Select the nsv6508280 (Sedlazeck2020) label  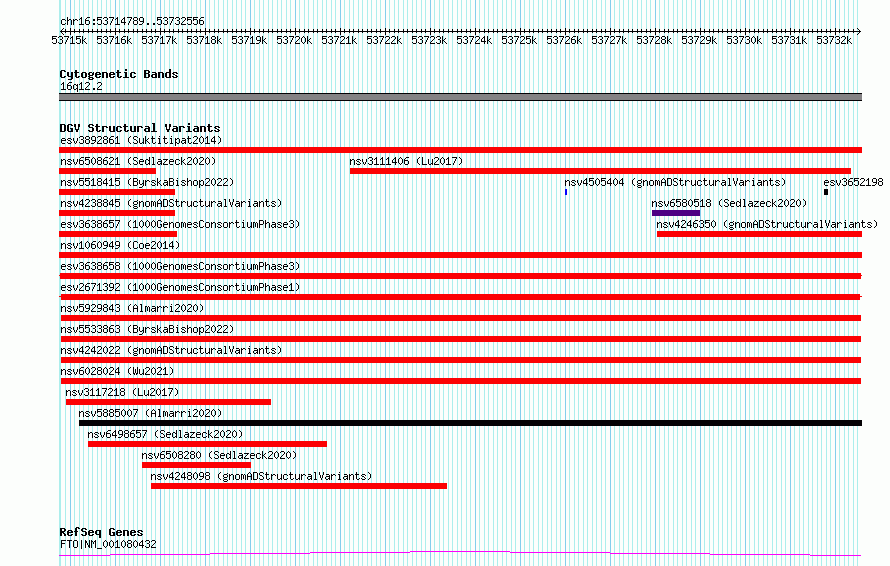pos(219,455)
